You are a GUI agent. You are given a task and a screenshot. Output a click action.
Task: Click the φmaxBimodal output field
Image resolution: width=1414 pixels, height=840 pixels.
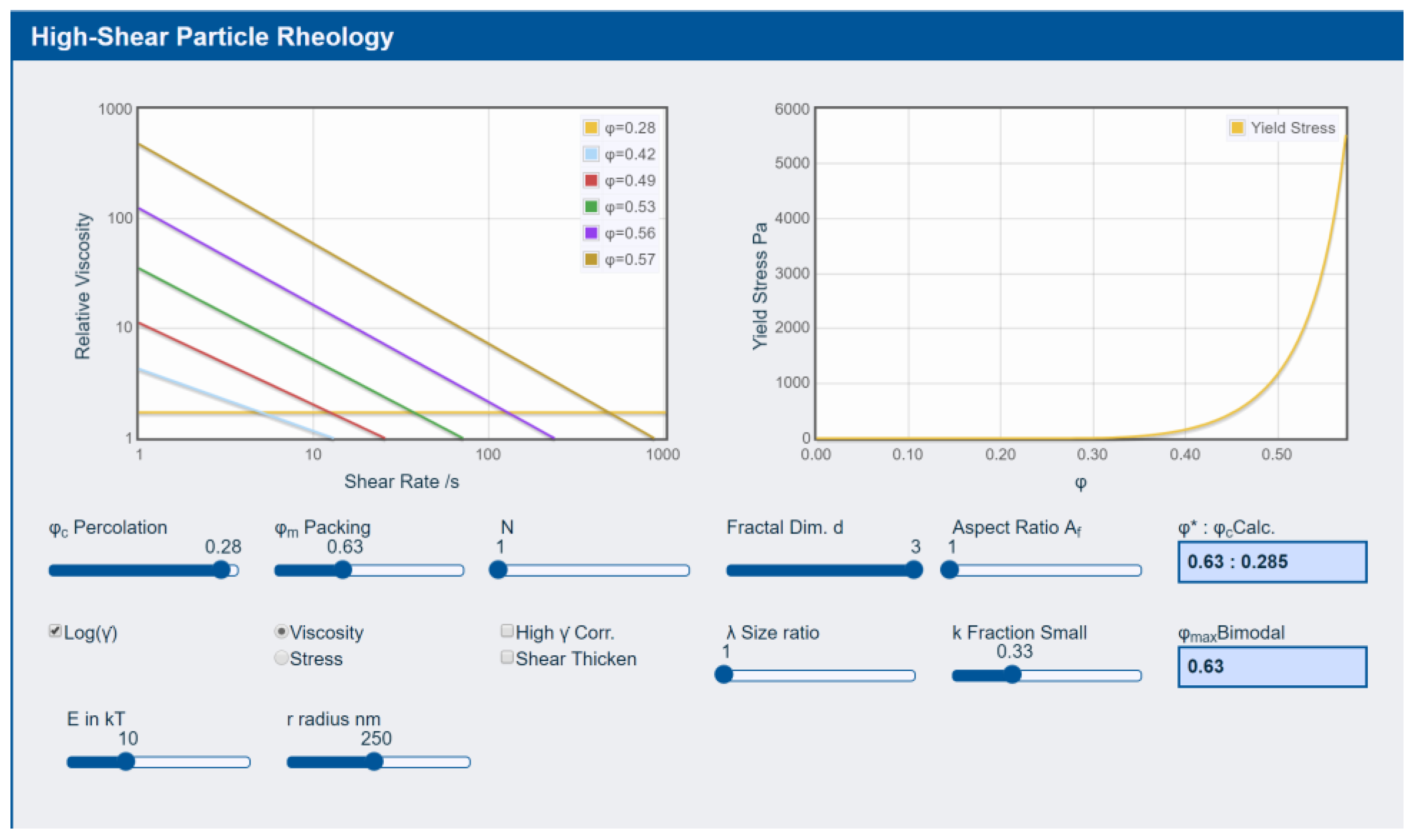(1272, 666)
